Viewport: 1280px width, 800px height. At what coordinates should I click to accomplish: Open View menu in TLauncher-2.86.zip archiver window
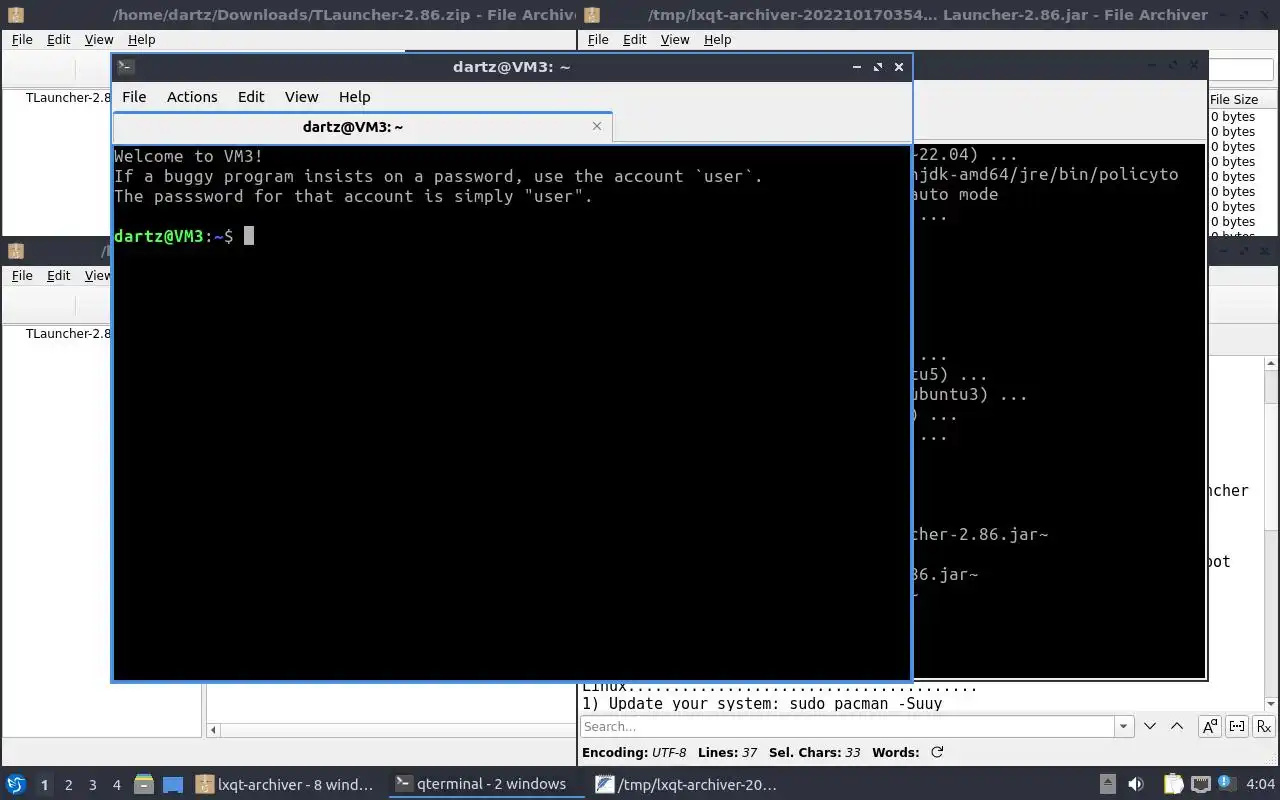tap(99, 39)
